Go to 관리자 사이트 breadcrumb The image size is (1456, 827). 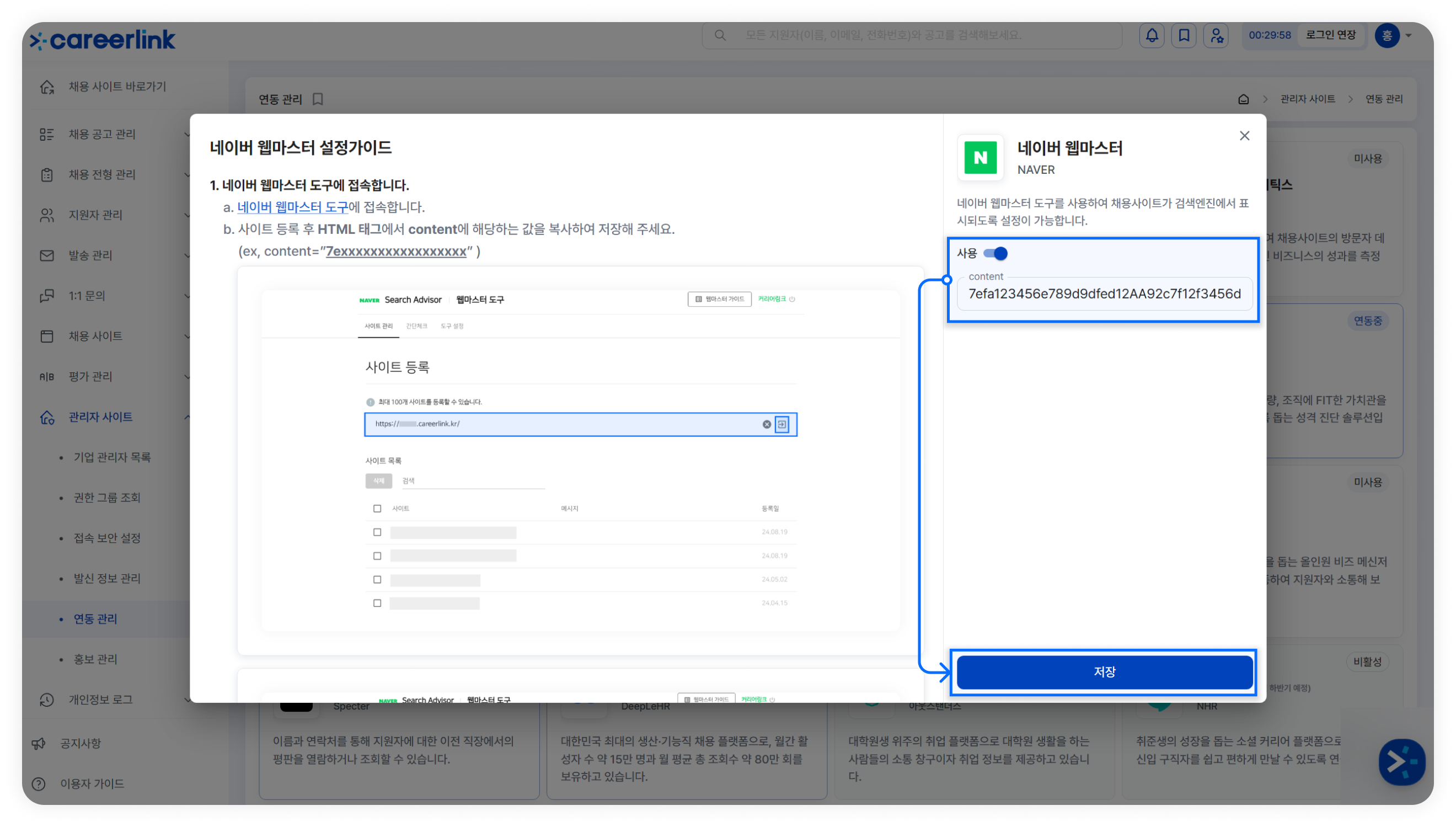click(1307, 99)
